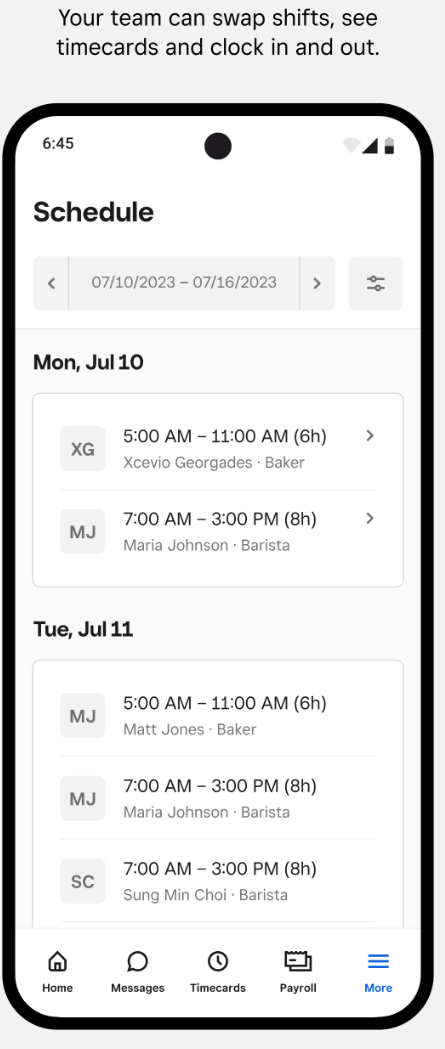Tap the battery icon in status bar

pyautogui.click(x=389, y=146)
